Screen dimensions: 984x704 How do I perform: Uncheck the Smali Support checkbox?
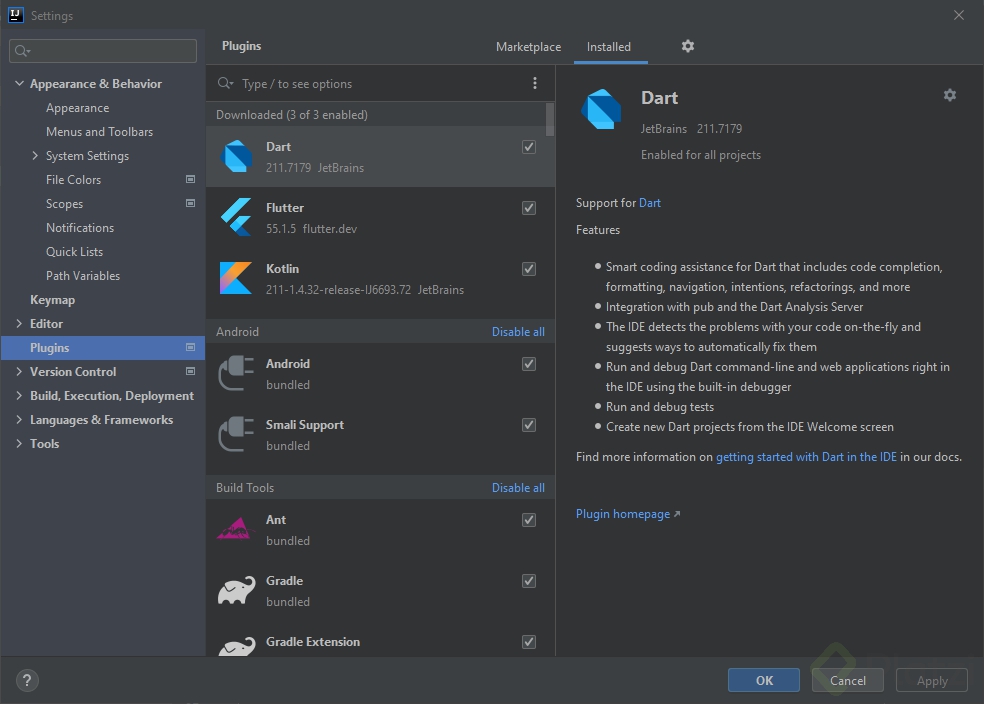pyautogui.click(x=529, y=425)
